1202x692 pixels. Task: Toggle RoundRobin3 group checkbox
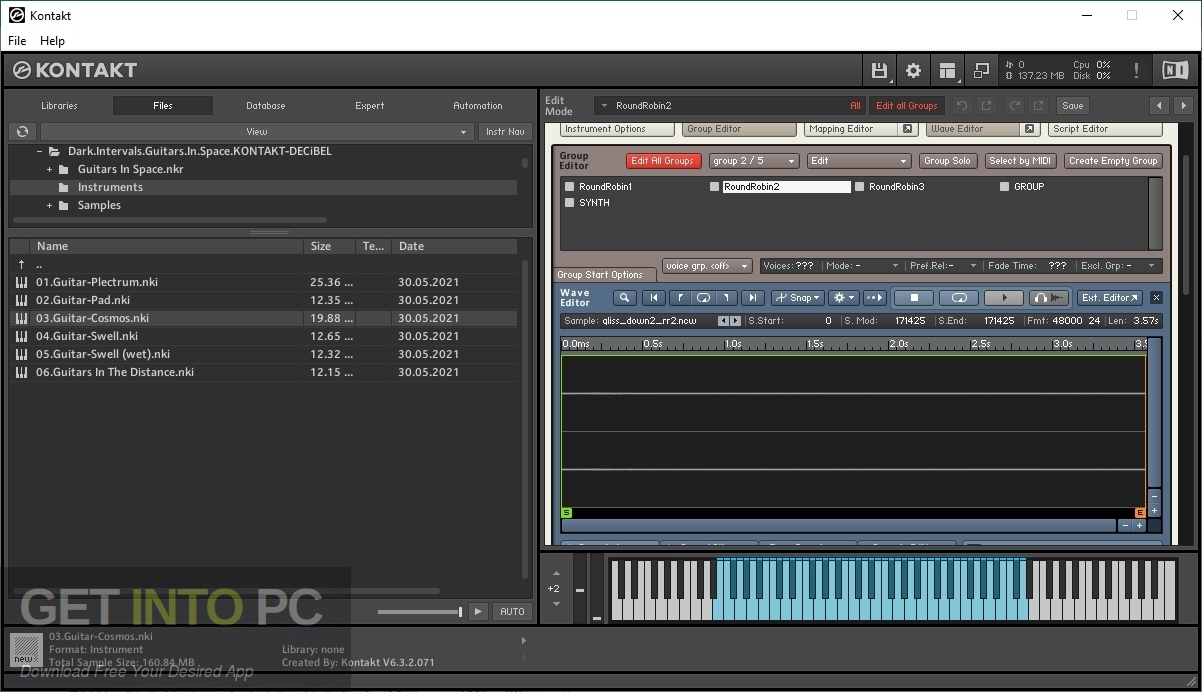[x=859, y=186]
